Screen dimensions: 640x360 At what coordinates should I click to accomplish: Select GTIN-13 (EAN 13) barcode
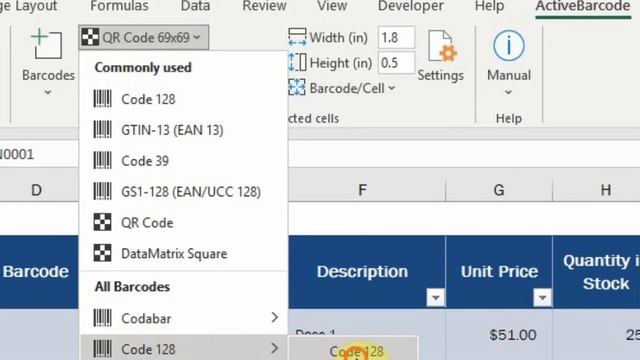[x=184, y=130]
